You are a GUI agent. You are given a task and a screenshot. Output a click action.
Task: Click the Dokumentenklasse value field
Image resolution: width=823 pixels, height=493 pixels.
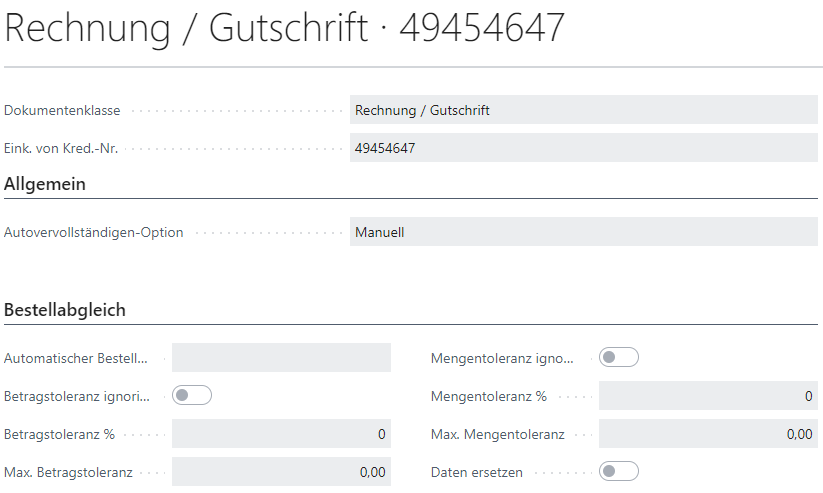[x=584, y=110]
